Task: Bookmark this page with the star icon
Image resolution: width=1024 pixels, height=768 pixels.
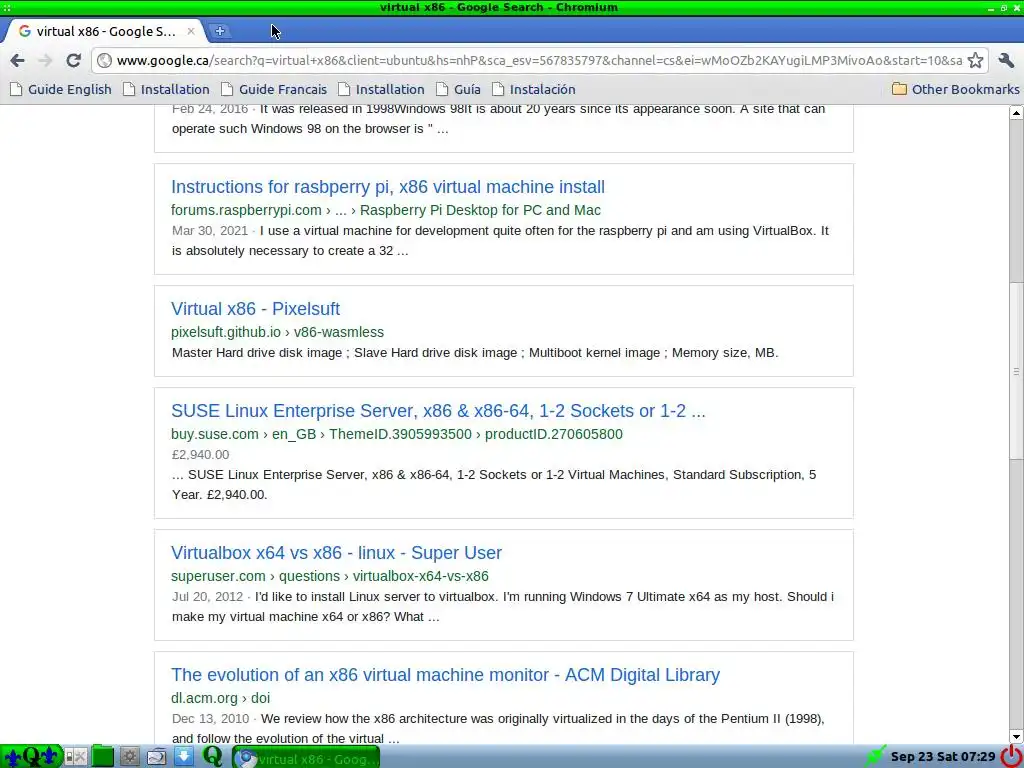Action: 975,61
